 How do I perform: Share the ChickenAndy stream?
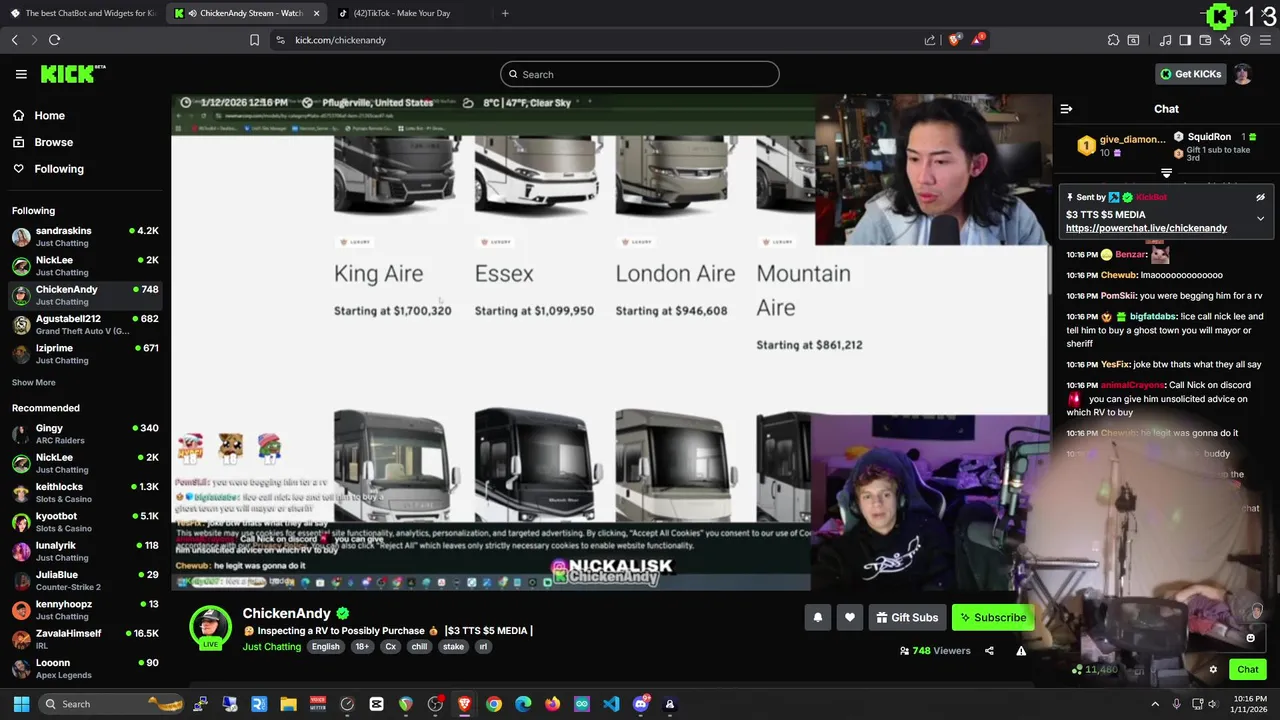989,651
